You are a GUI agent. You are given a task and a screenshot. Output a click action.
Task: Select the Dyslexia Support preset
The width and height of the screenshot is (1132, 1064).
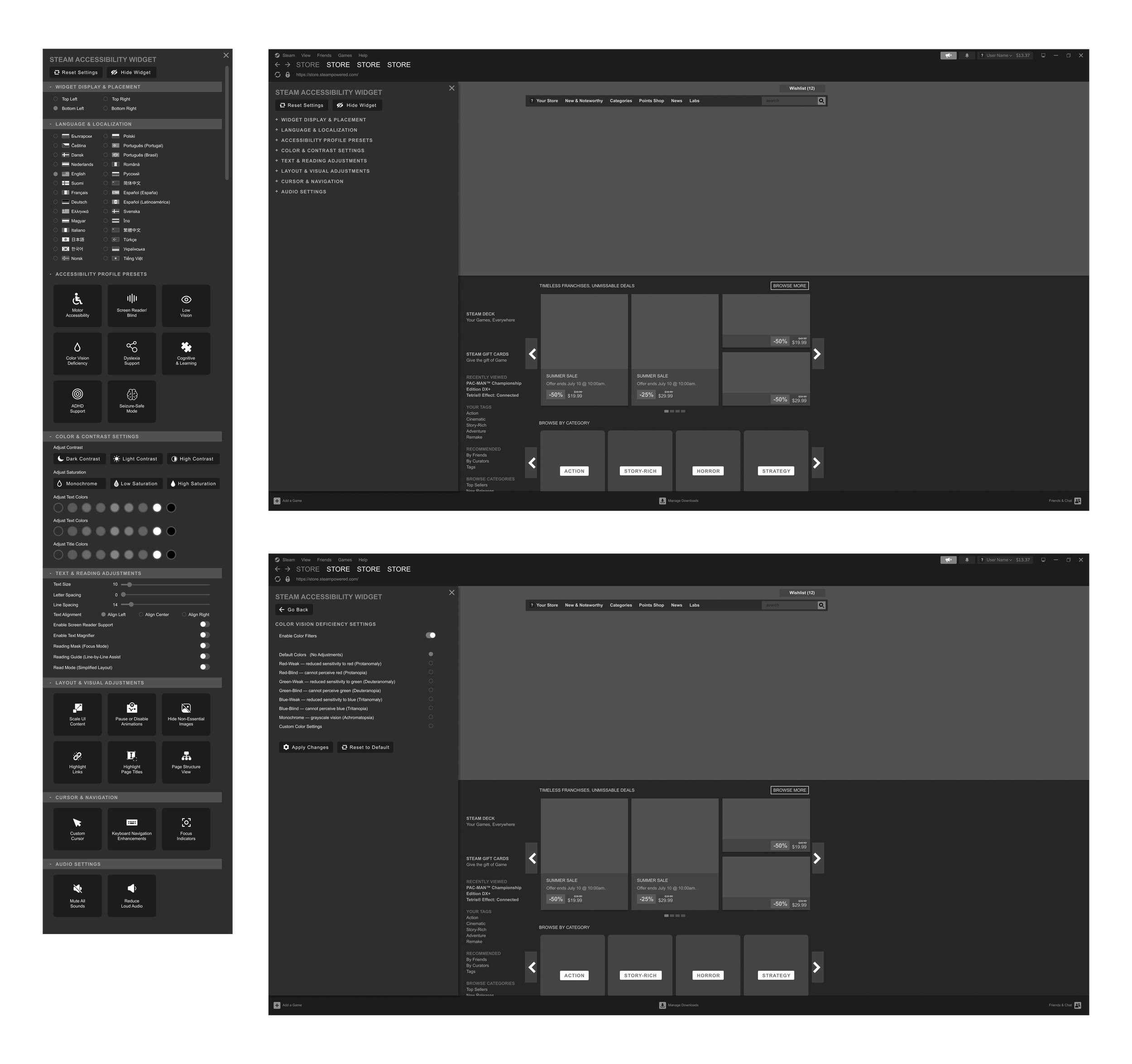tap(131, 354)
